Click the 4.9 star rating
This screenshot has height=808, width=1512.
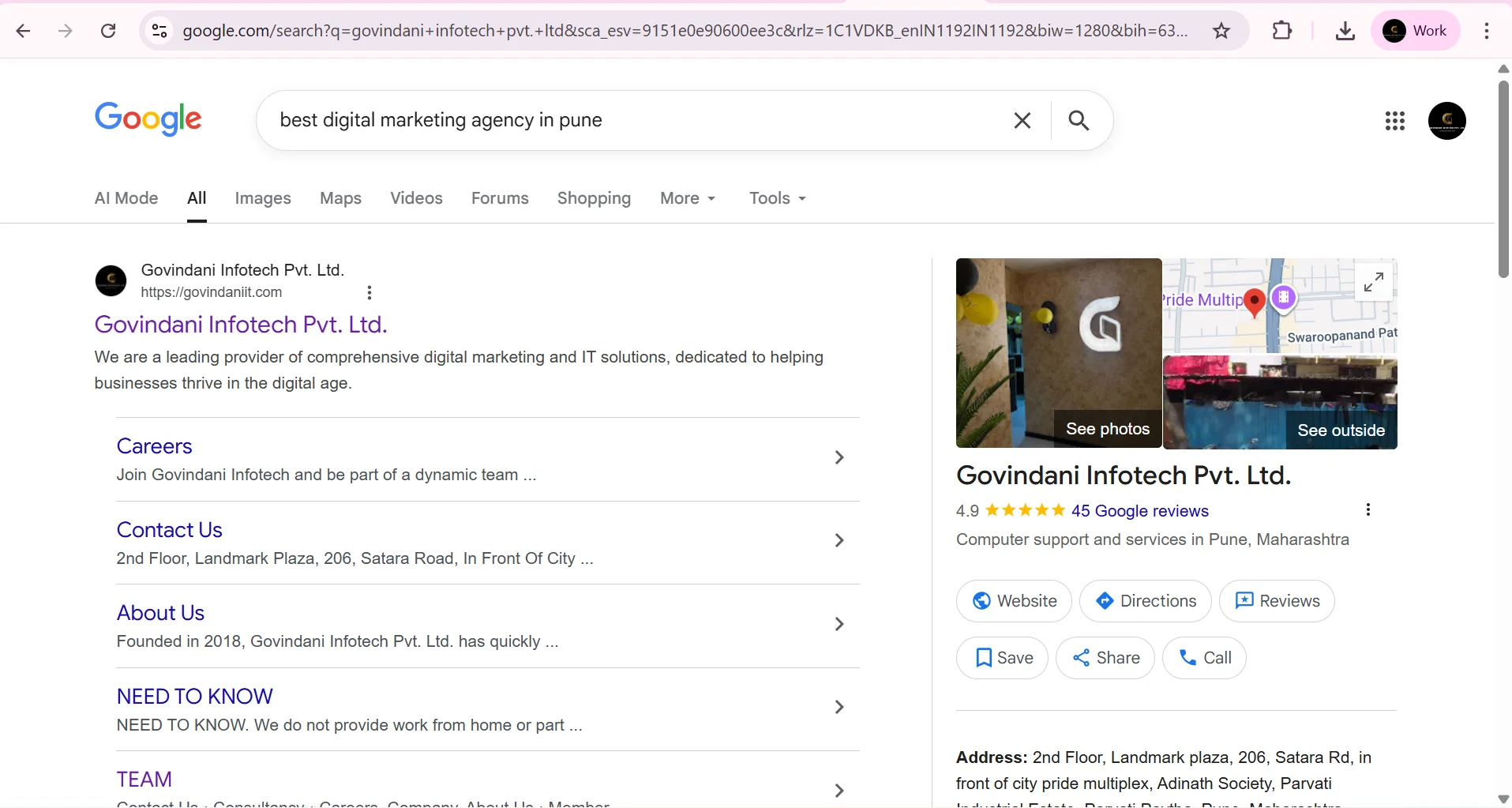[x=1011, y=511]
